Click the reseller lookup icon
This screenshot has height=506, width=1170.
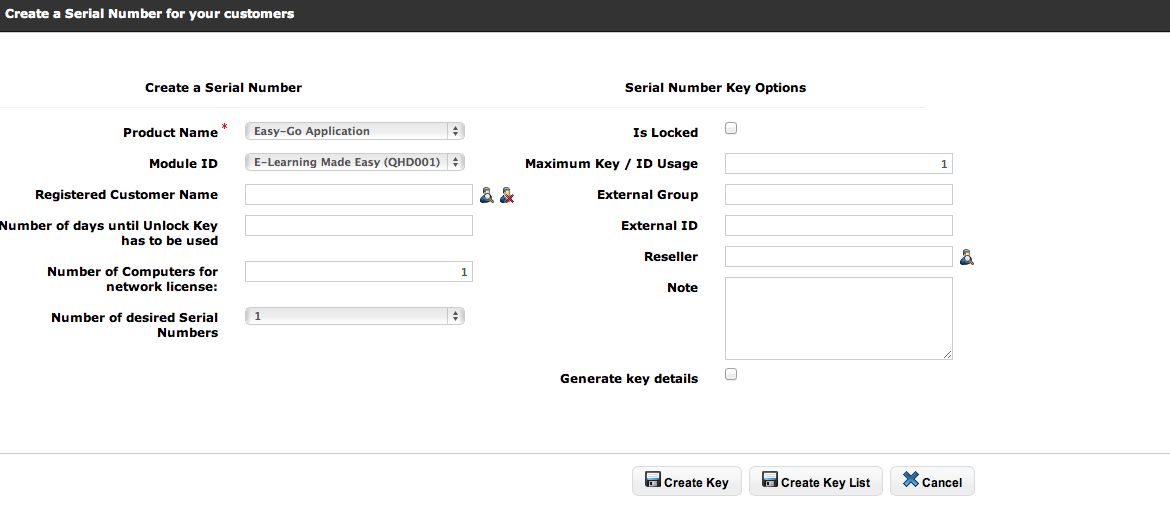(x=966, y=258)
